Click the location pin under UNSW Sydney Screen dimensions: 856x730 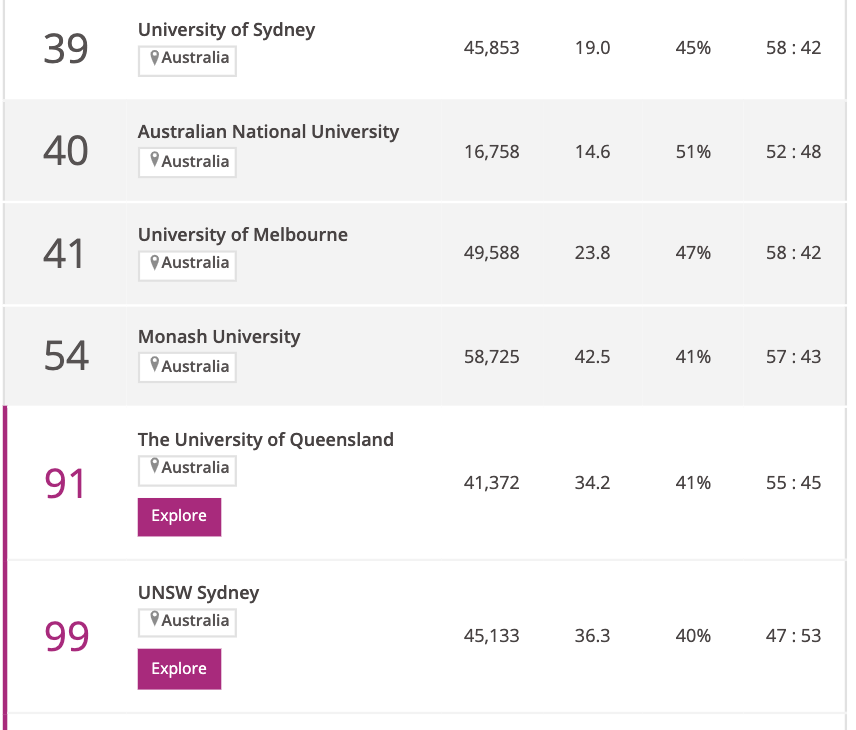[x=155, y=620]
